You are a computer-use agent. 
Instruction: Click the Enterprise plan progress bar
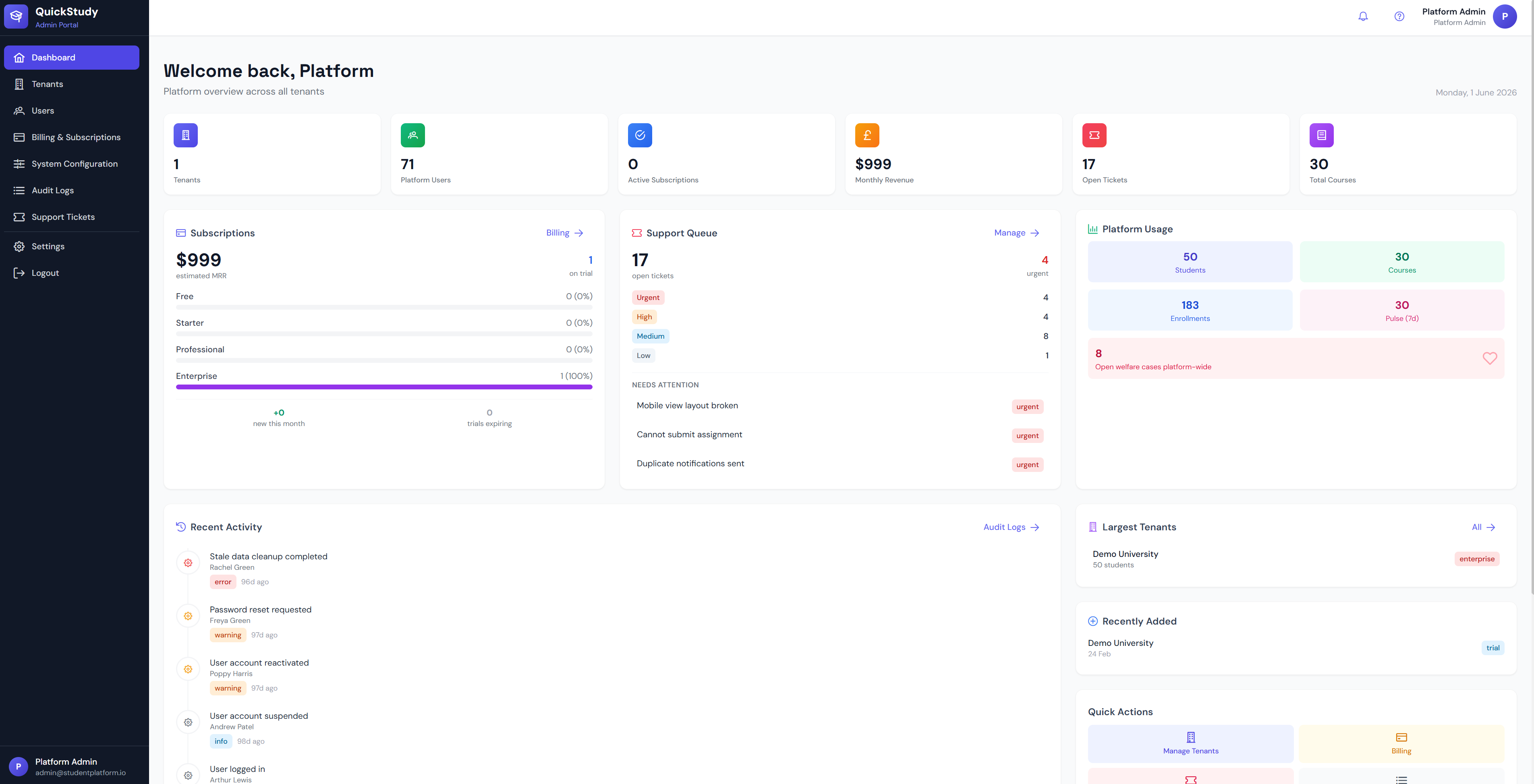384,387
